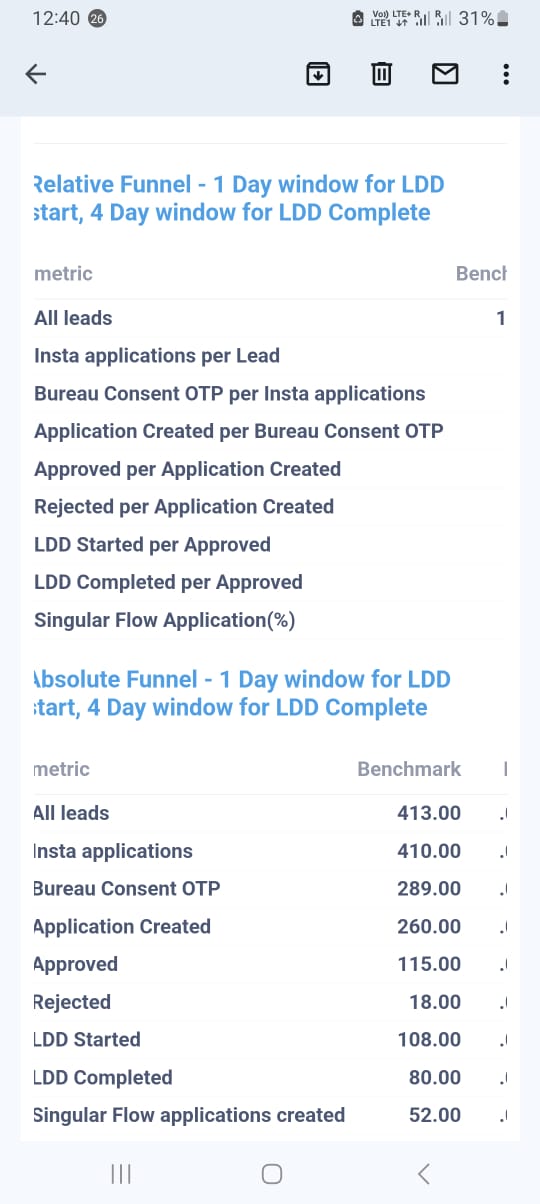Select the Singular Flow applications created row

[270, 1115]
